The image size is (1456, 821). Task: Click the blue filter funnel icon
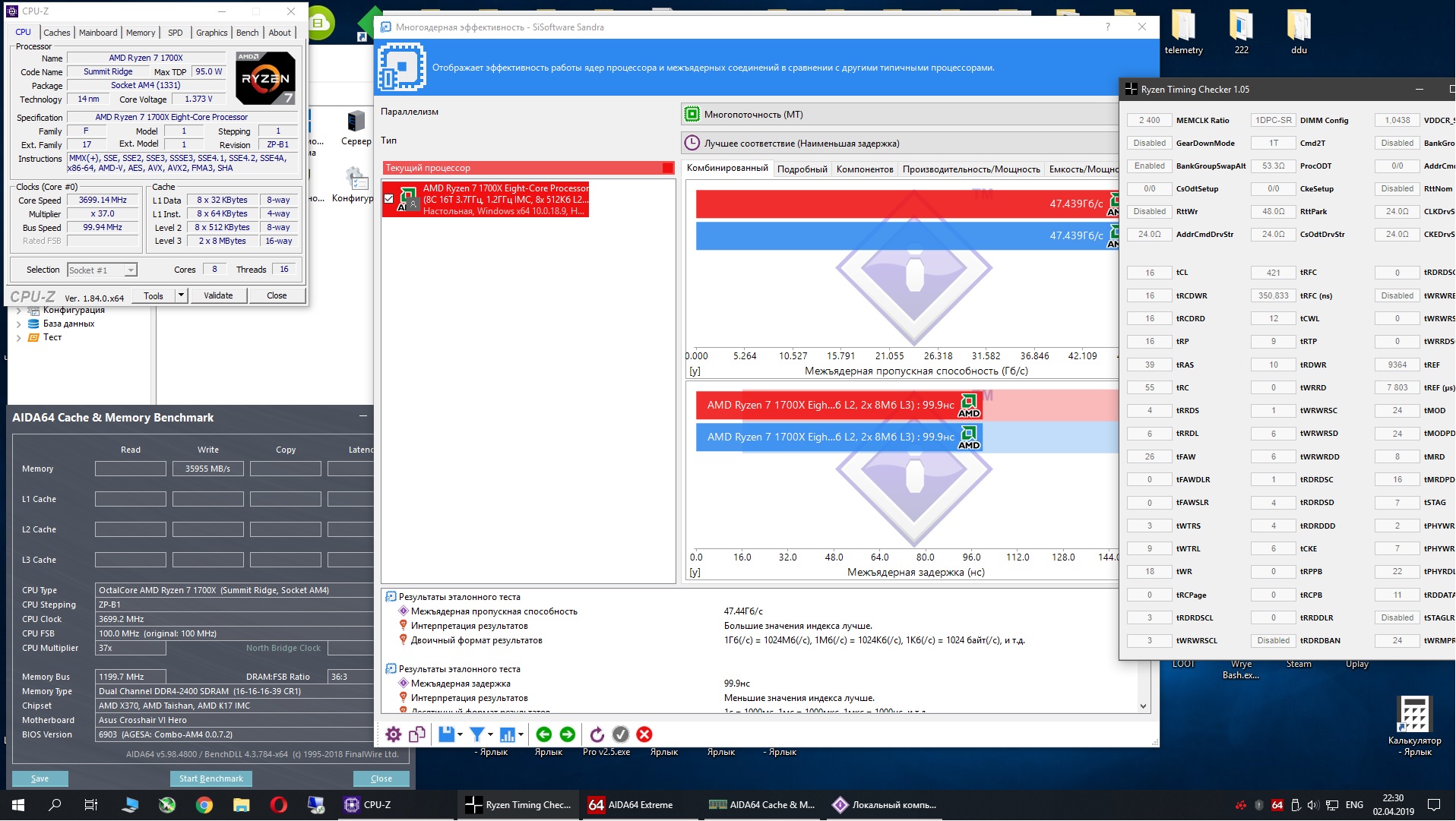(477, 734)
